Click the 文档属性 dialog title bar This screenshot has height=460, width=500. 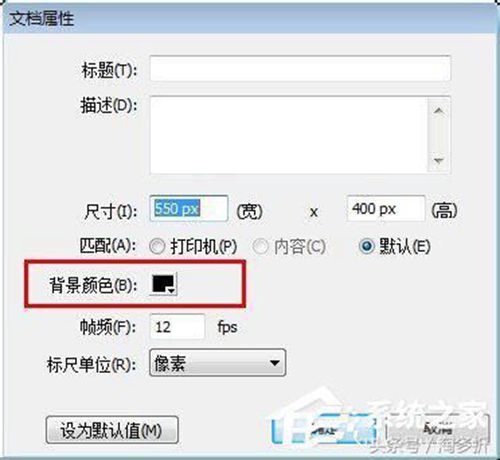point(250,18)
